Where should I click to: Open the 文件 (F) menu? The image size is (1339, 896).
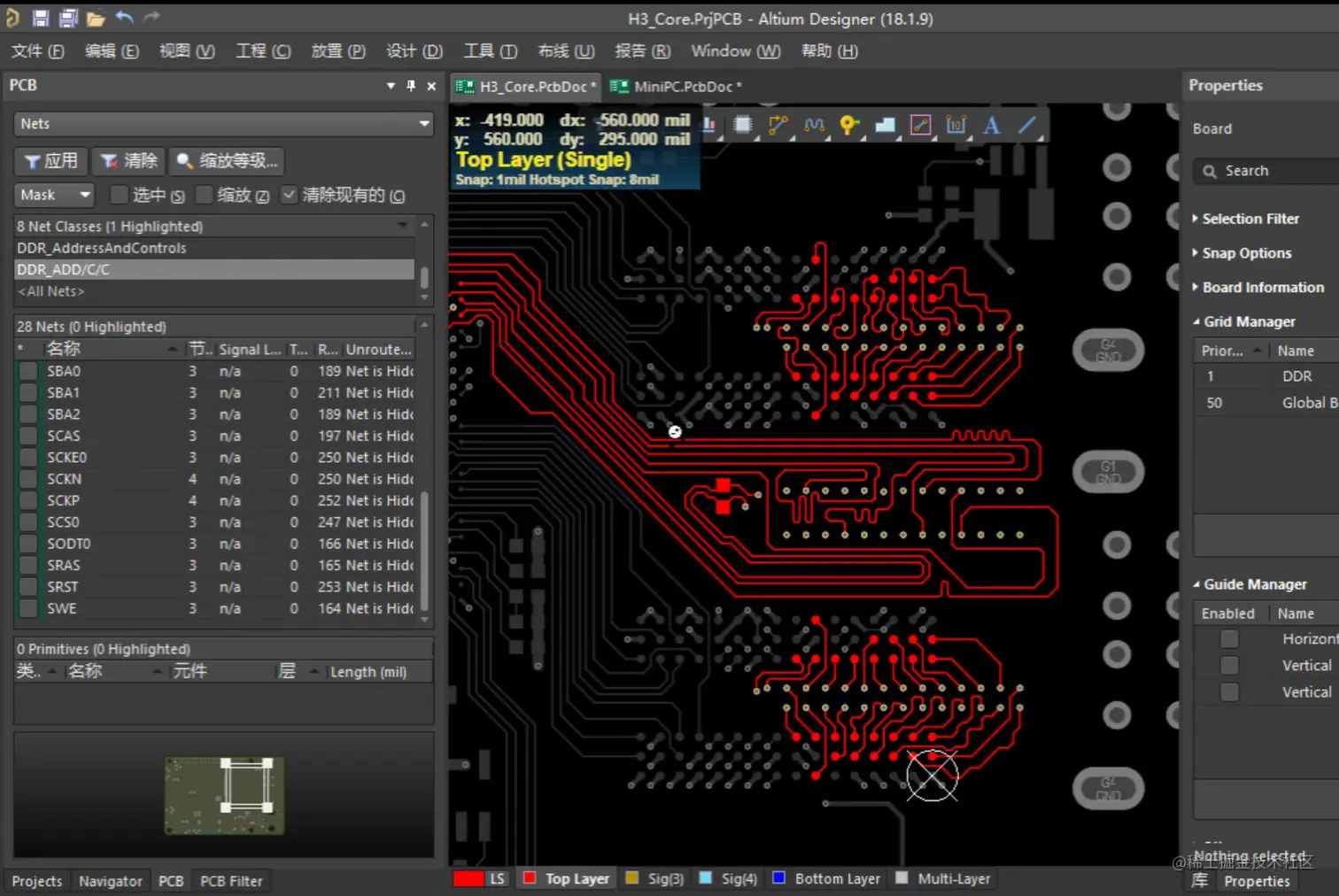pyautogui.click(x=37, y=51)
